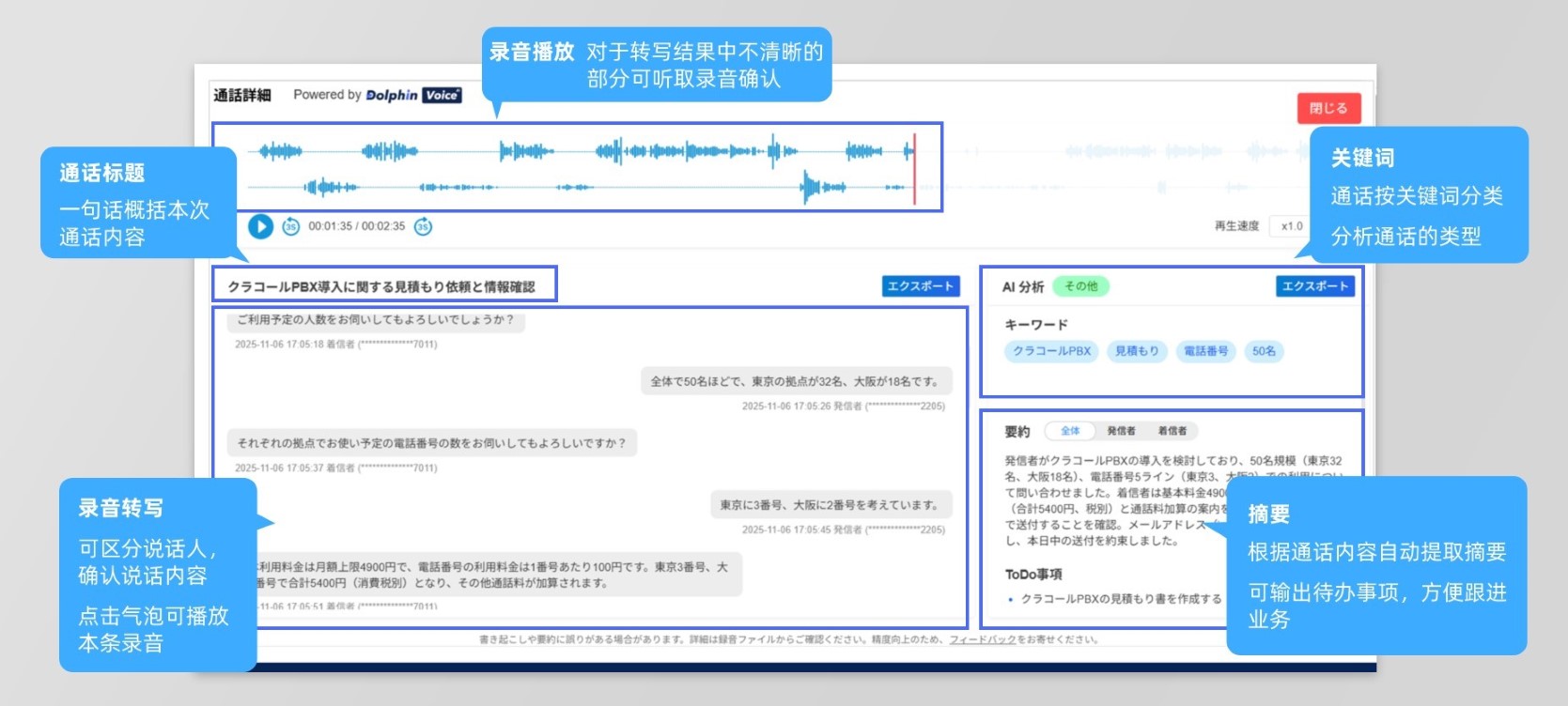
Task: Click the 見積もり keyword tag
Action: pyautogui.click(x=1137, y=351)
